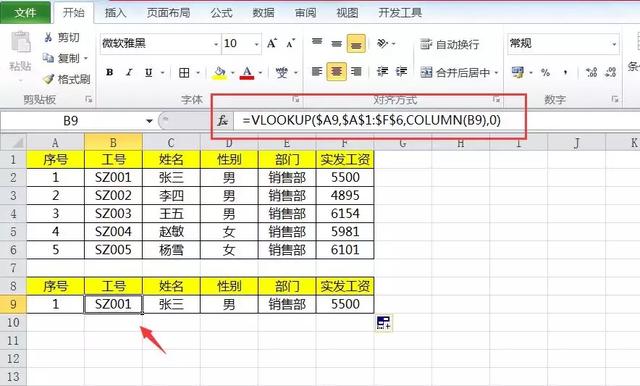Toggle center horizontal alignment
This screenshot has width=640, height=386.
tap(336, 72)
